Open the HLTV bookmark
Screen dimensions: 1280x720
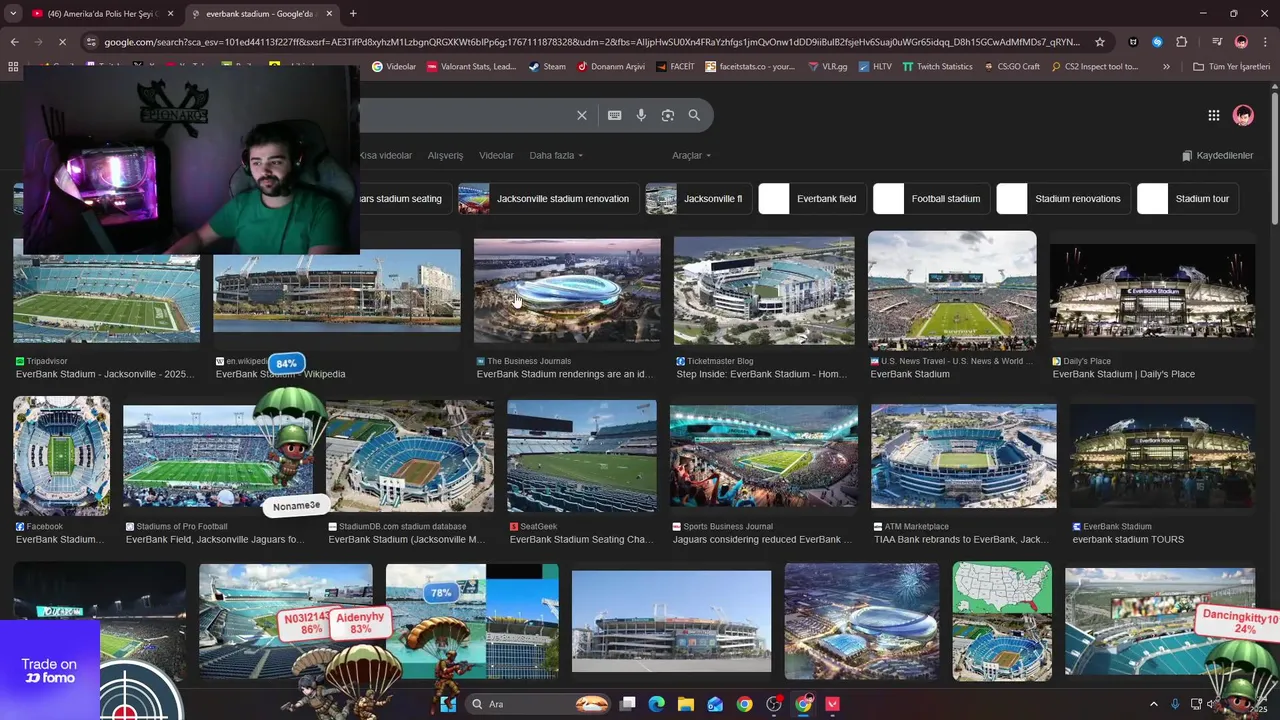point(875,67)
